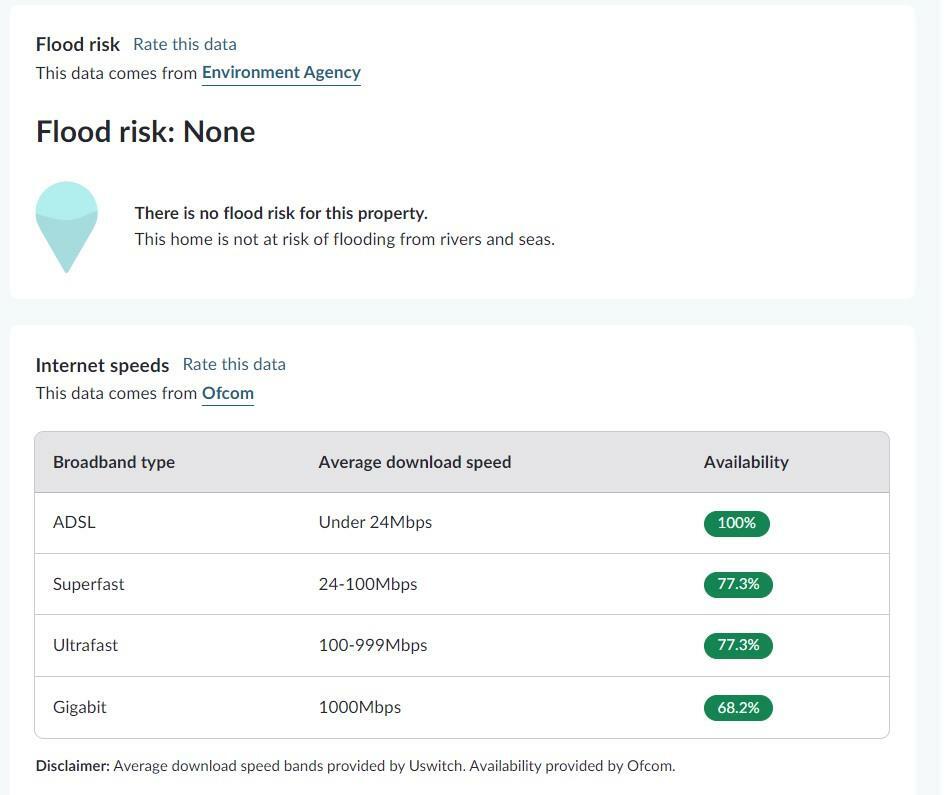Click the Superfast 77.3% availability badge
The image size is (952, 795).
point(738,584)
